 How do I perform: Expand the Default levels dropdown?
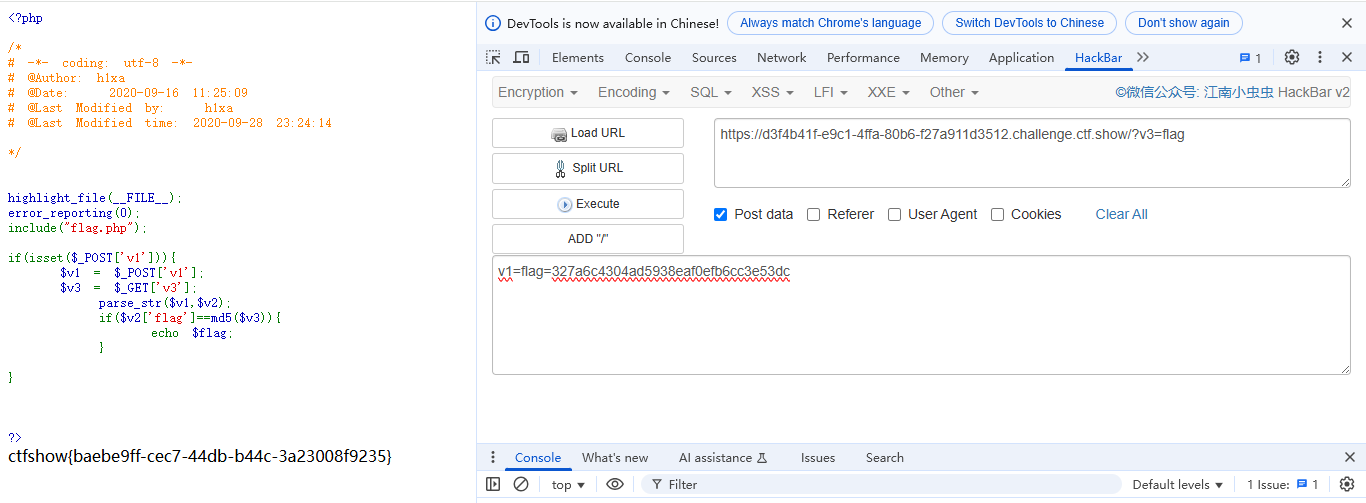point(1177,485)
